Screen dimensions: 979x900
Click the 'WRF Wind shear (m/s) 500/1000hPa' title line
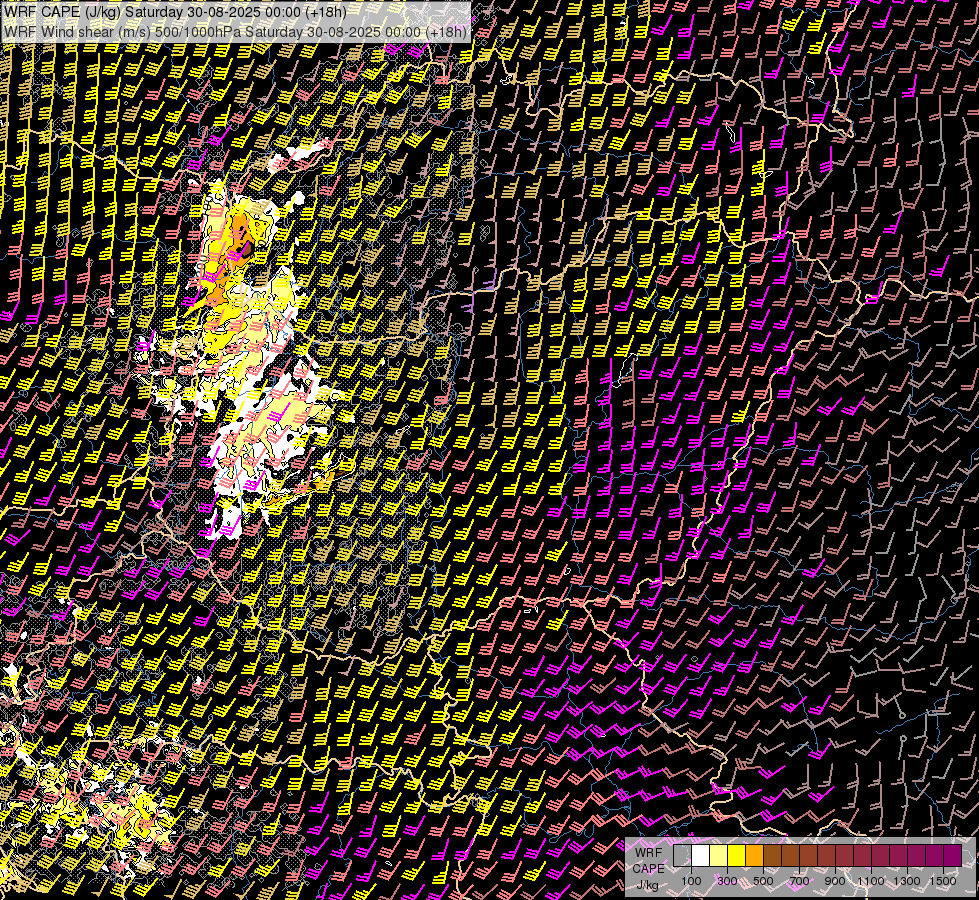pyautogui.click(x=235, y=32)
